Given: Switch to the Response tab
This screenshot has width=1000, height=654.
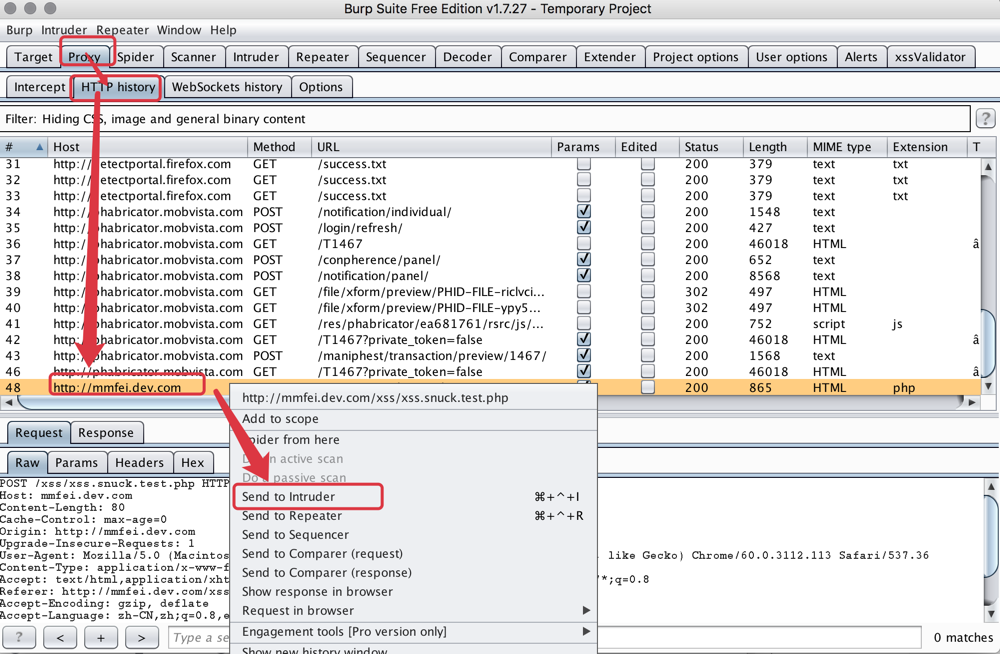Looking at the screenshot, I should tap(106, 433).
